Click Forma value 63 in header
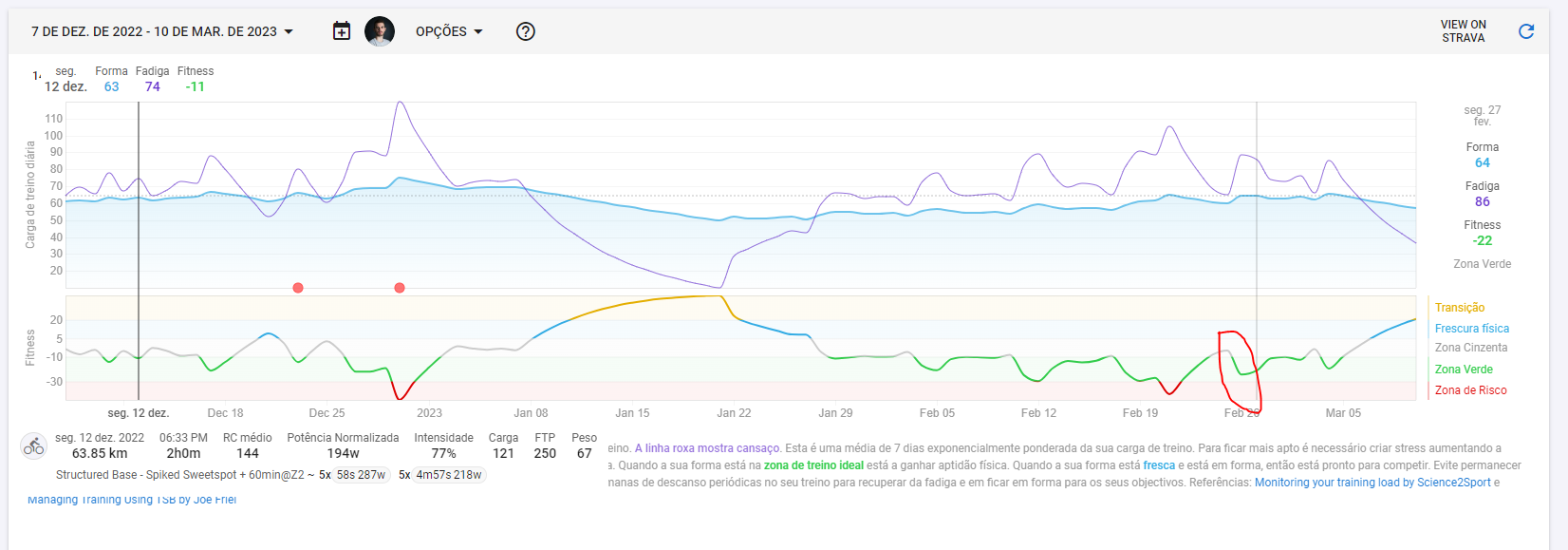This screenshot has width=1568, height=550. (112, 86)
